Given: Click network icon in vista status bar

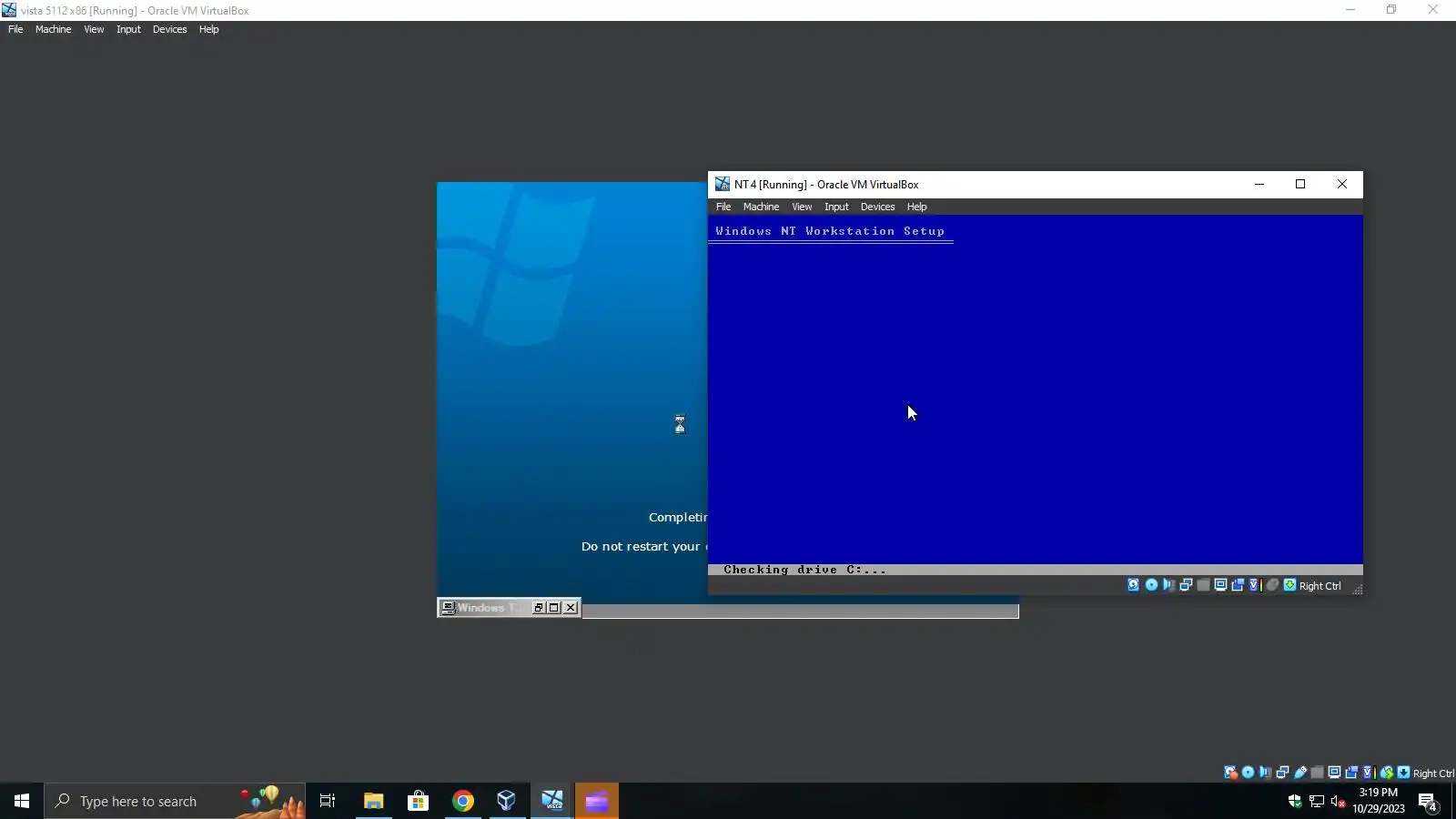Looking at the screenshot, I should click(1282, 773).
